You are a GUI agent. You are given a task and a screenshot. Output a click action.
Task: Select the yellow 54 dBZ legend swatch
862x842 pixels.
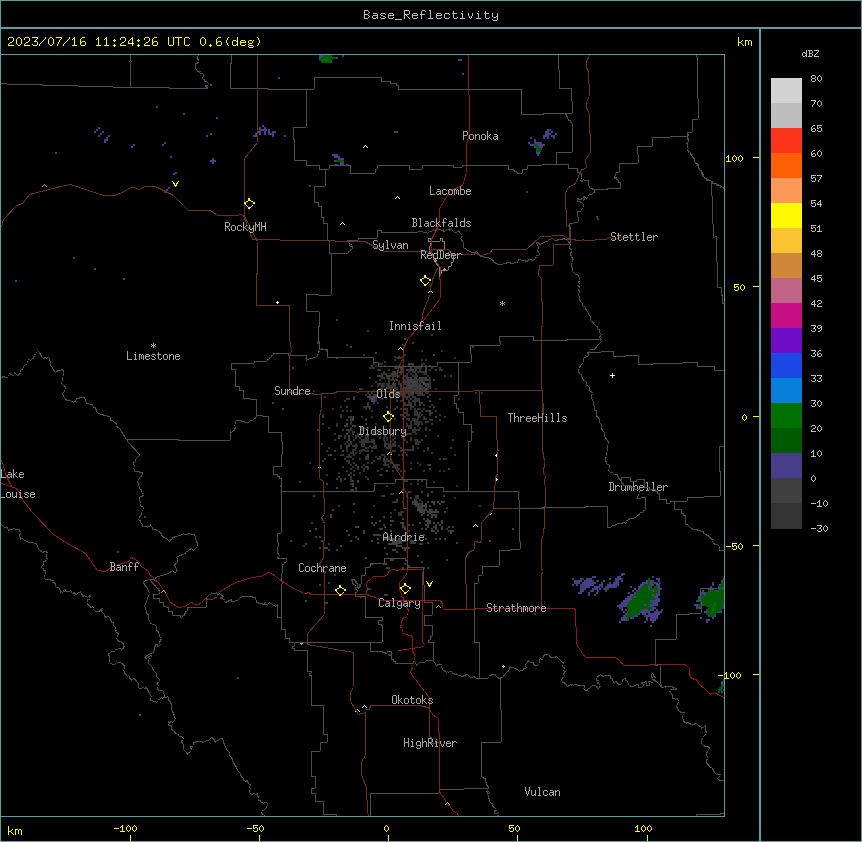coord(786,215)
